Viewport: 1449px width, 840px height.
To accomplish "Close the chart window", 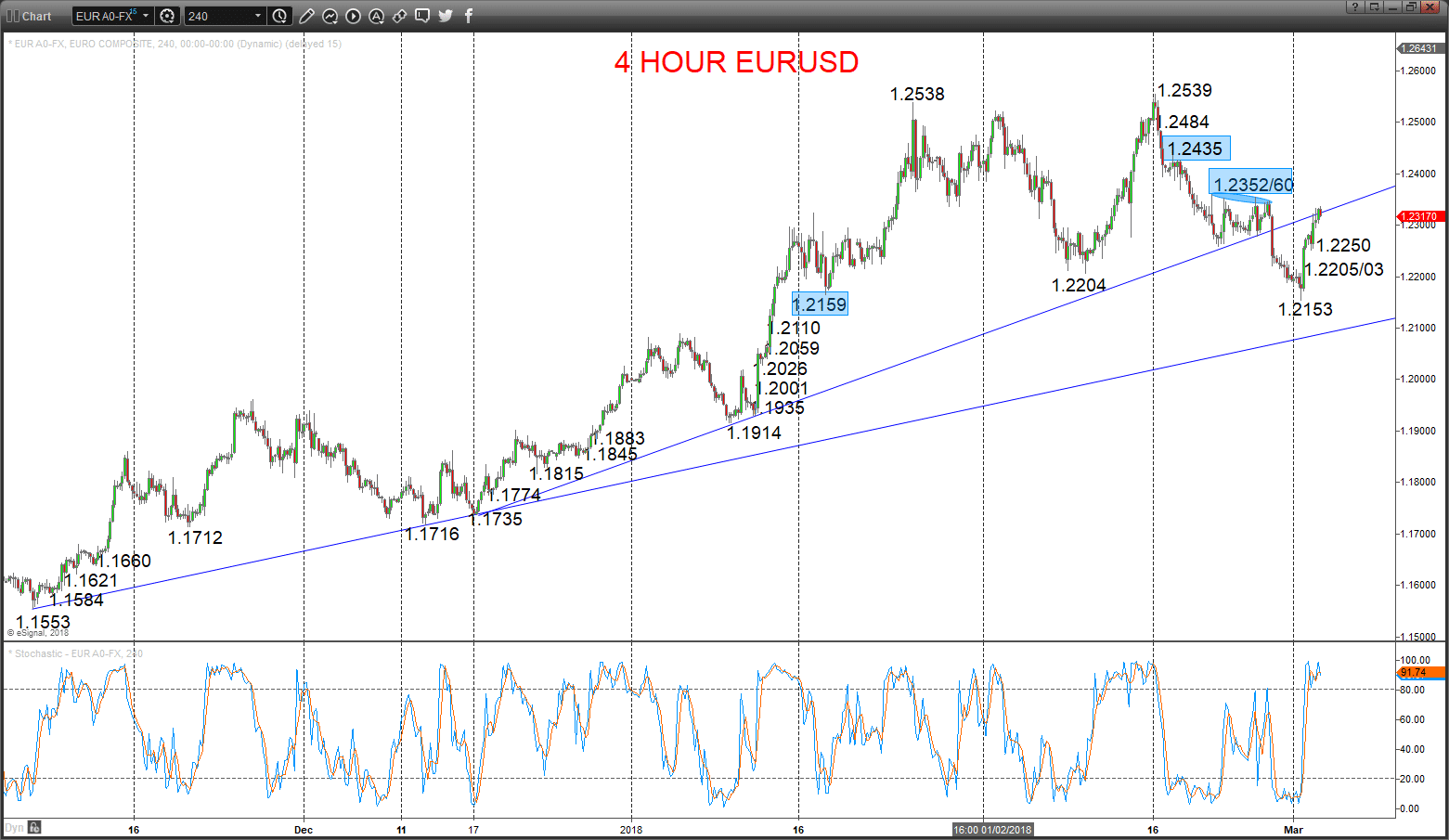I will click(1431, 6).
